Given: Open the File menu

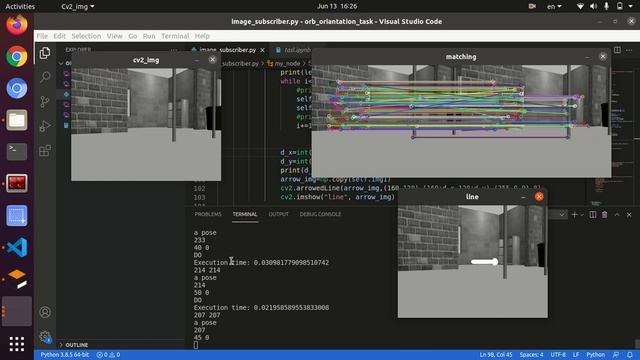Looking at the screenshot, I should pyautogui.click(x=42, y=36).
